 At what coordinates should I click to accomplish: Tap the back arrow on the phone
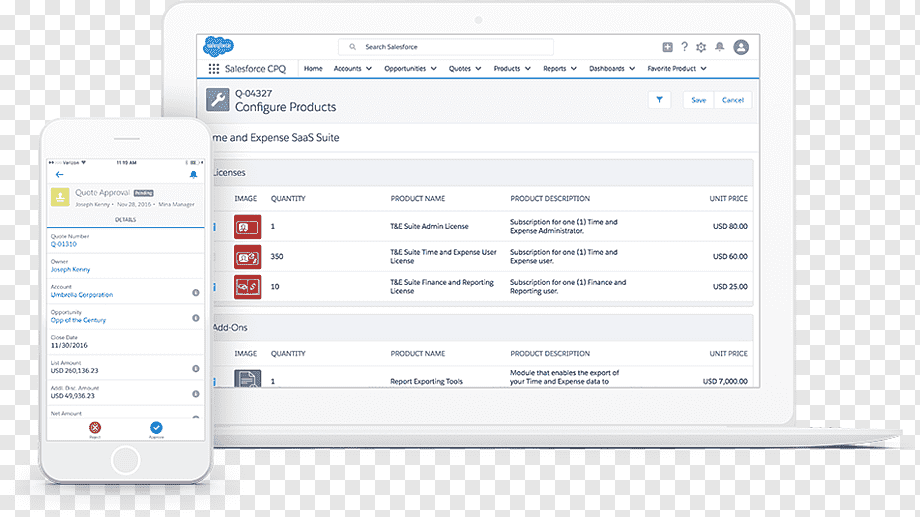[x=59, y=174]
